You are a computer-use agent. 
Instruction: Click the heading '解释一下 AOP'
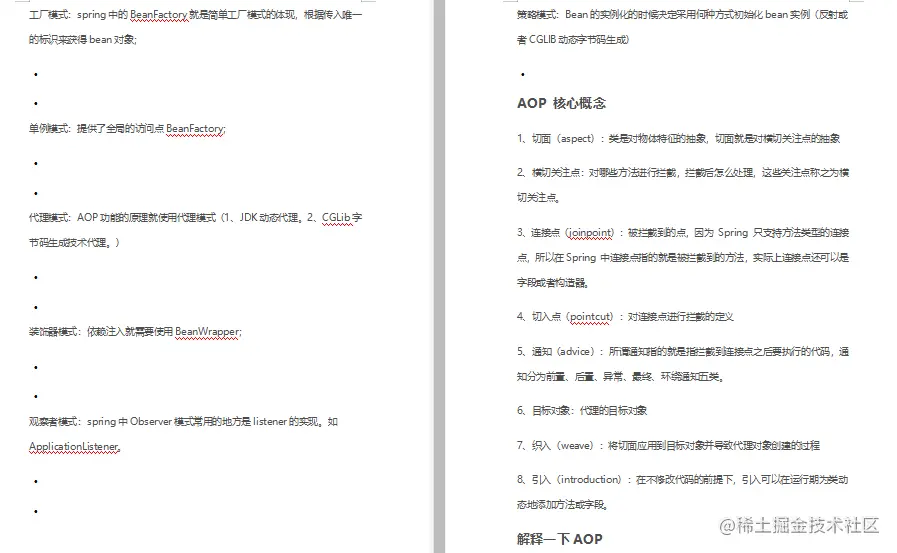(x=559, y=539)
